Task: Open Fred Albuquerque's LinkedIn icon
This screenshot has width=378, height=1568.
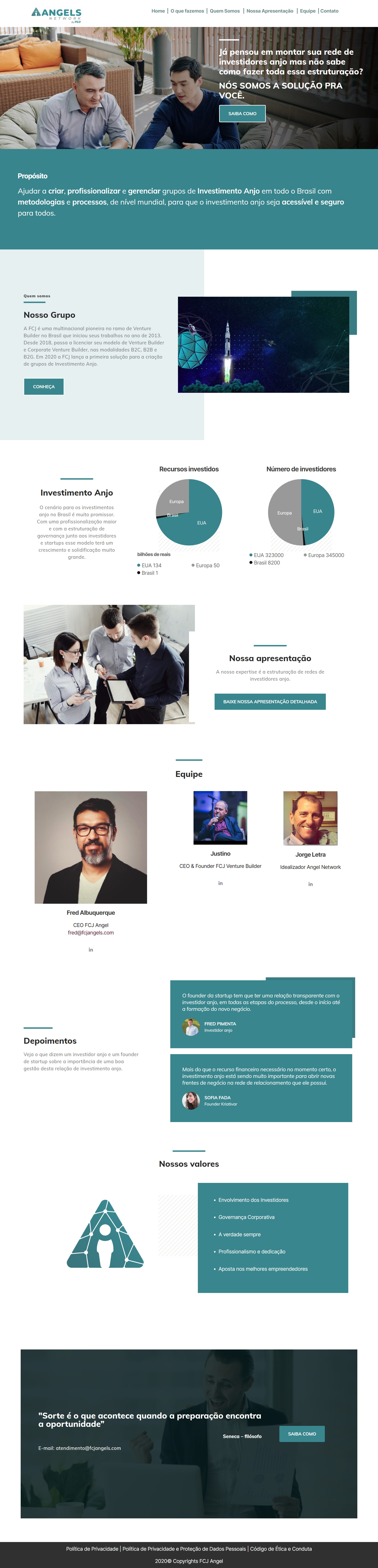Action: tap(91, 950)
